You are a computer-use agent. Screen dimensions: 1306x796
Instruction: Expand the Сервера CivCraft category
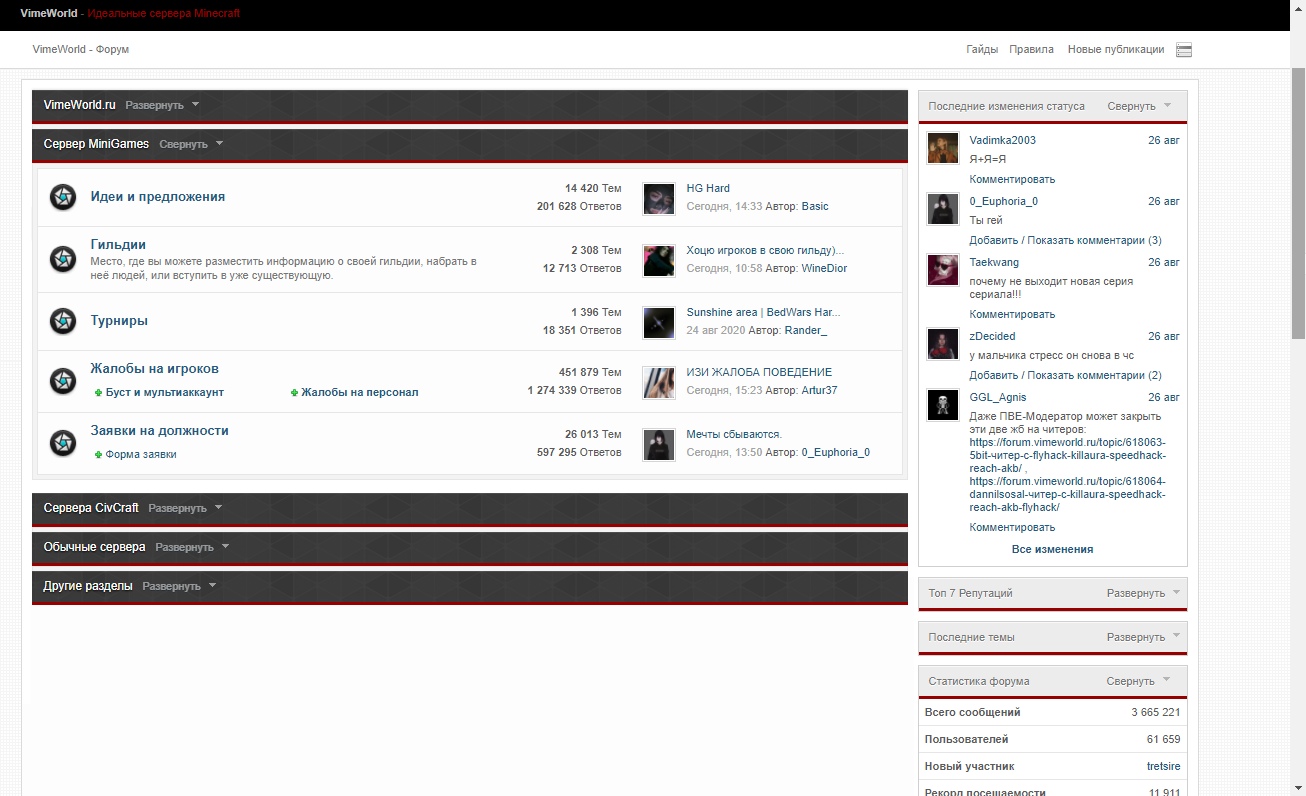(185, 508)
